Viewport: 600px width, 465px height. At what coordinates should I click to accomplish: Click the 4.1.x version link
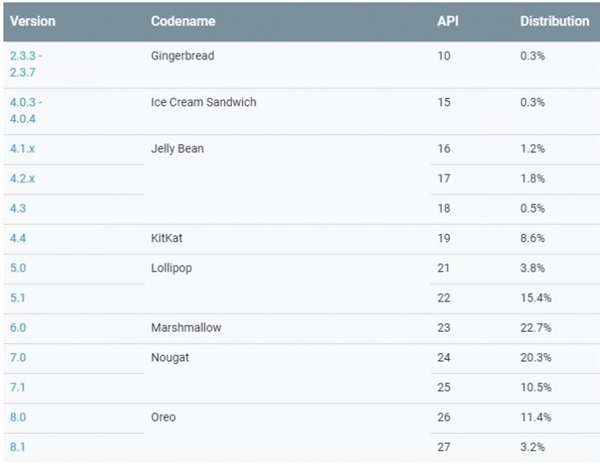tap(24, 149)
